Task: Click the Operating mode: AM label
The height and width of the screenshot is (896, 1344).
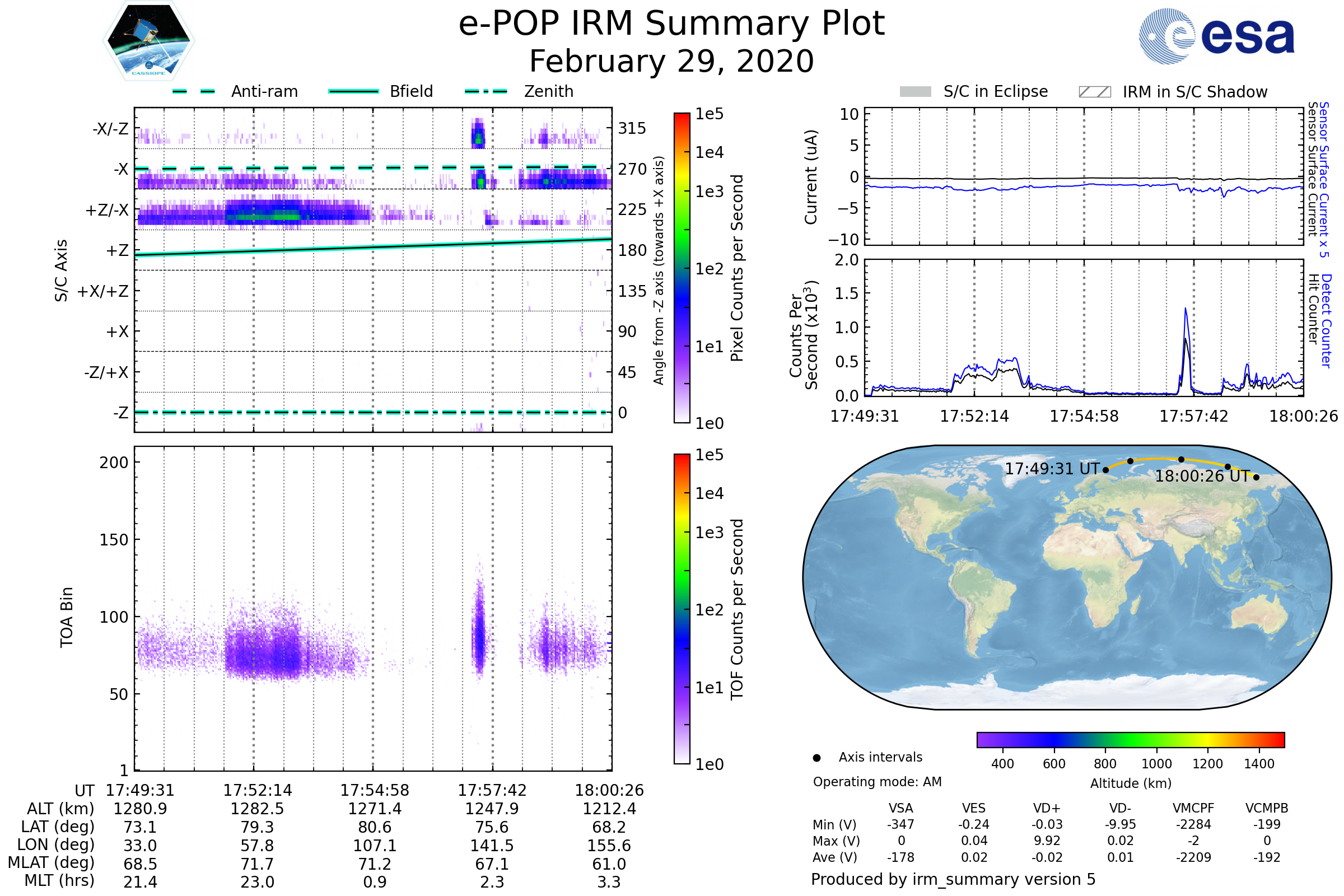Action: click(x=877, y=782)
